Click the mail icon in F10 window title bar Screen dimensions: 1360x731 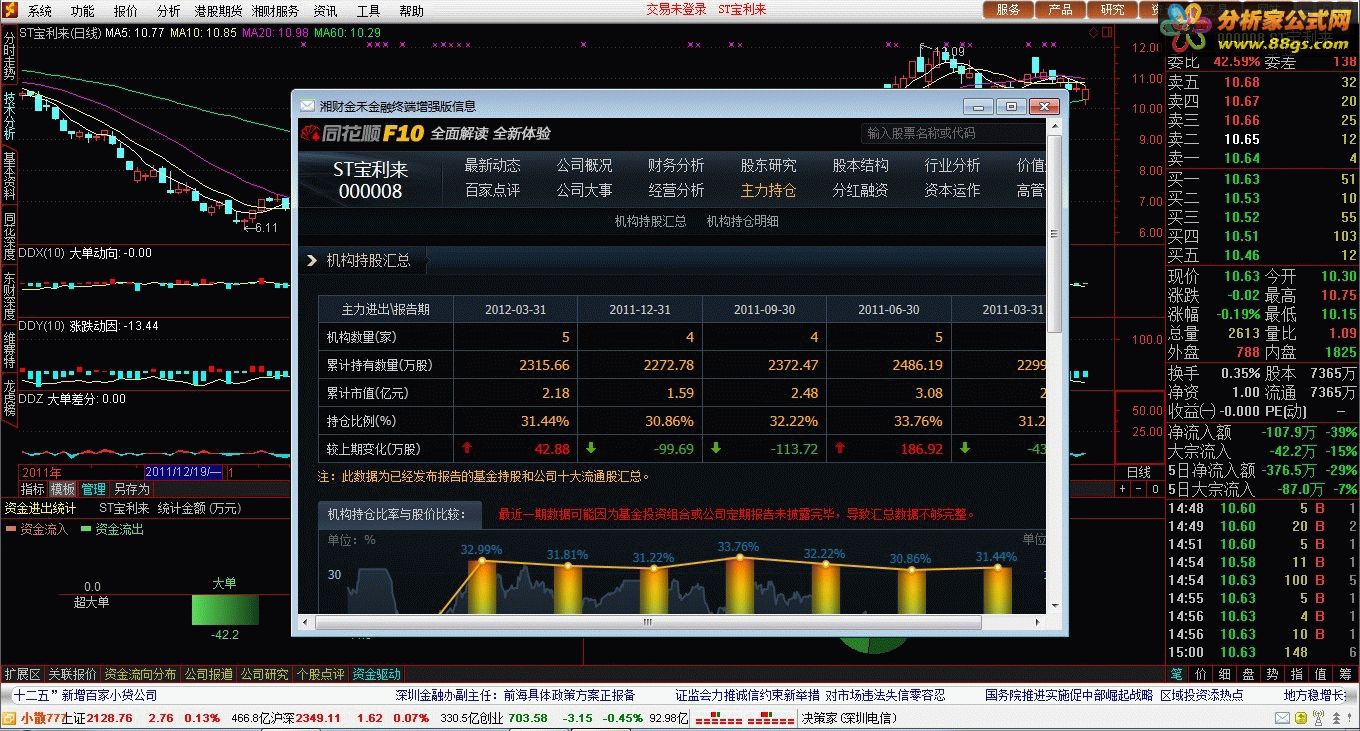pyautogui.click(x=306, y=105)
